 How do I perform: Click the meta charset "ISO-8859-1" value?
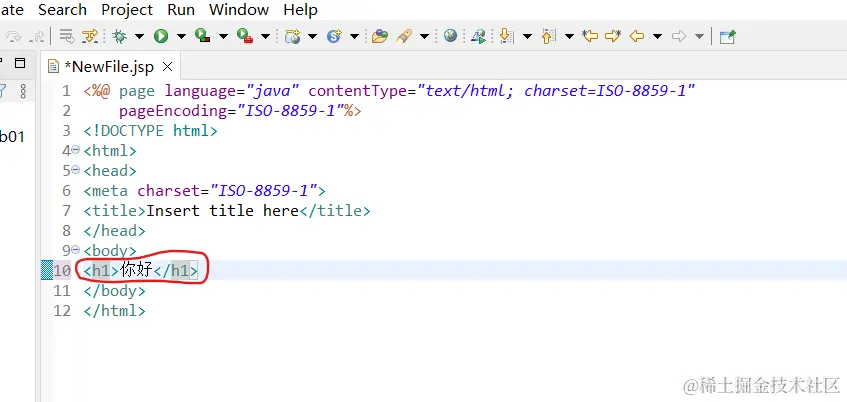[263, 190]
